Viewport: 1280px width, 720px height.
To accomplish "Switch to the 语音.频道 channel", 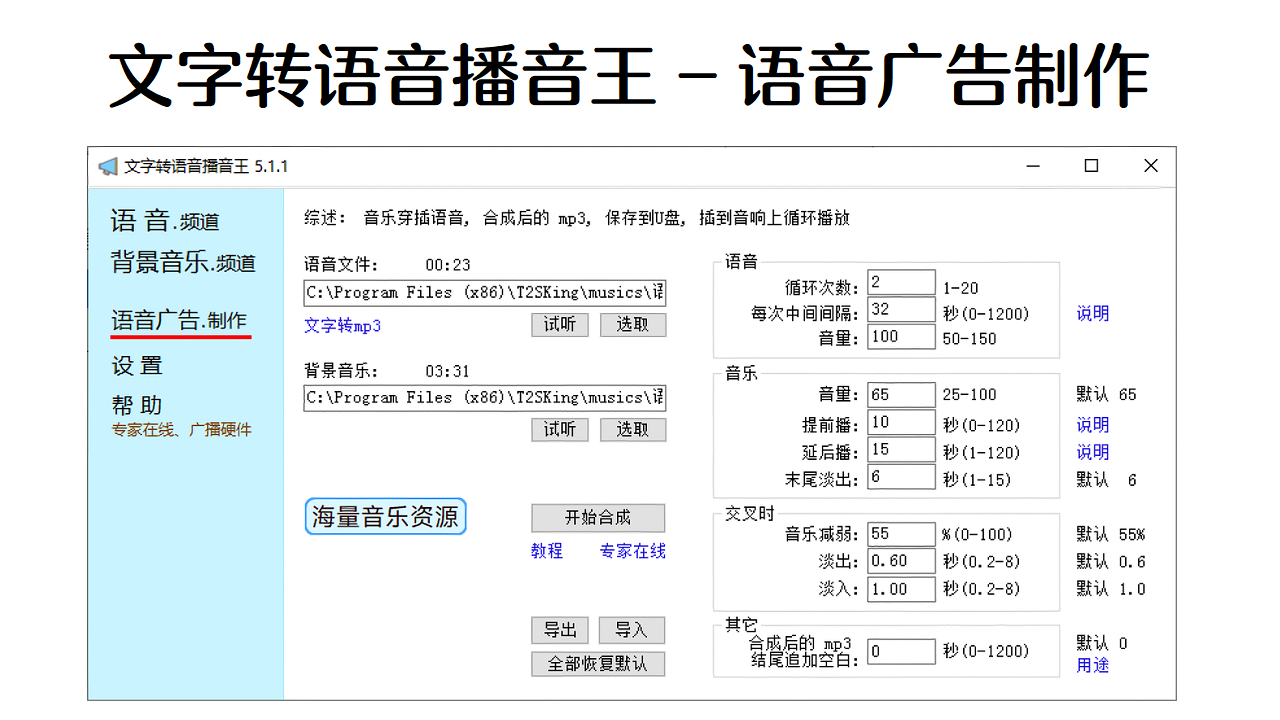I will (x=150, y=221).
